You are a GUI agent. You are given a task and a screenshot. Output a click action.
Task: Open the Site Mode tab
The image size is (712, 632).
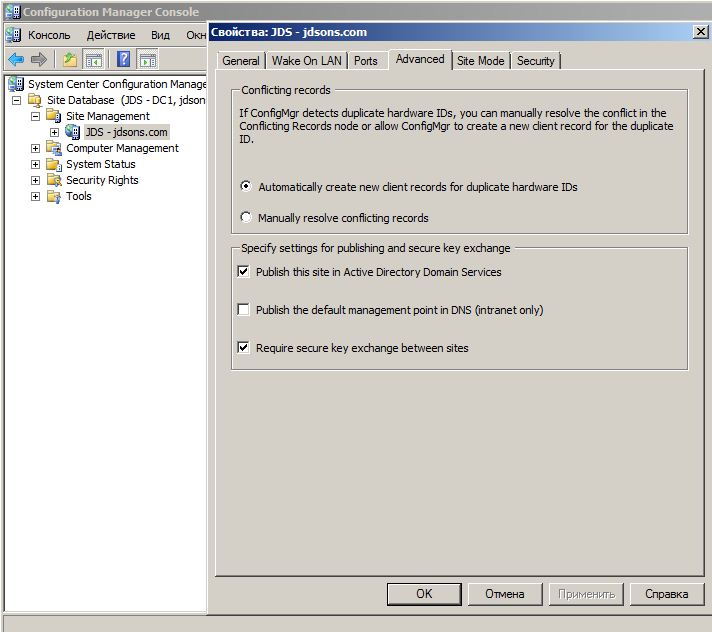[x=480, y=61]
